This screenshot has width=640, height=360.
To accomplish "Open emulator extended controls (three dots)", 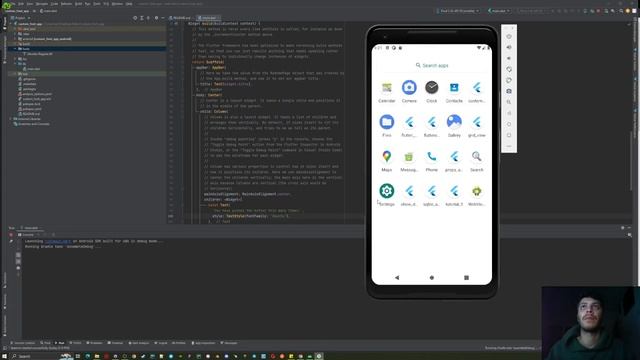I will tap(509, 146).
